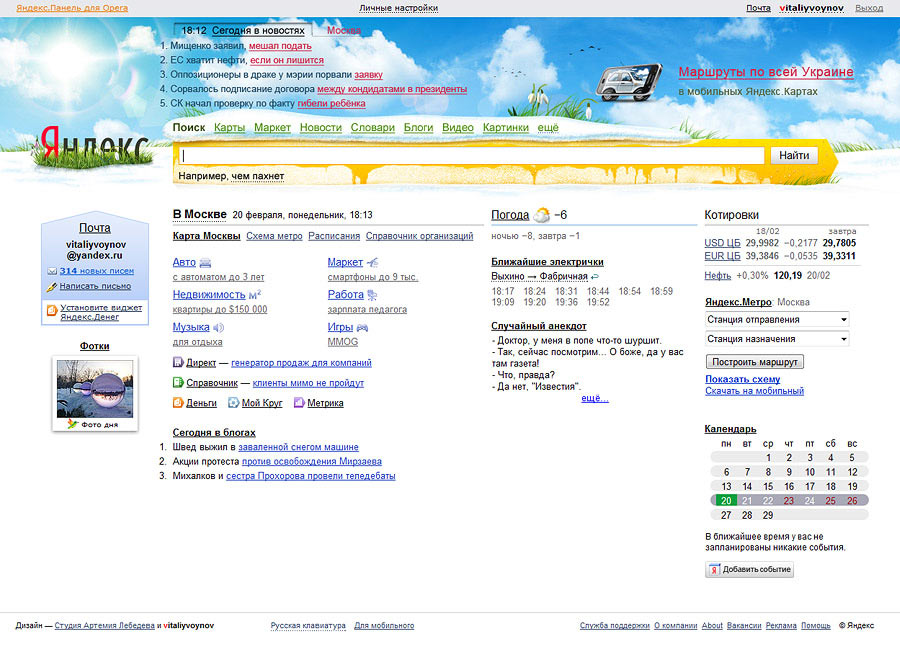Open the Станция отправления dropdown

click(777, 319)
